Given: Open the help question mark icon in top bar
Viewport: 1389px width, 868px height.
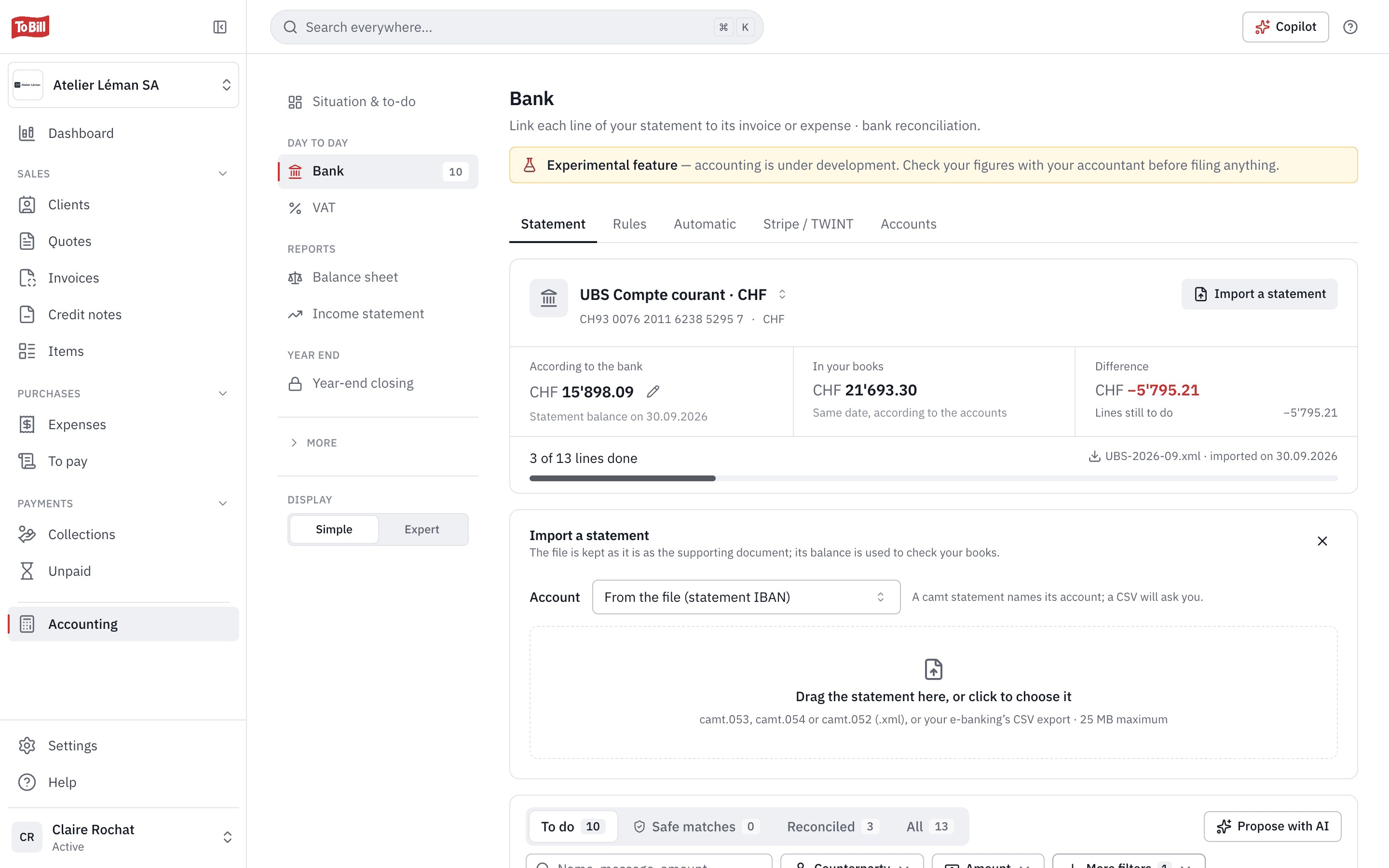Looking at the screenshot, I should click(x=1350, y=27).
